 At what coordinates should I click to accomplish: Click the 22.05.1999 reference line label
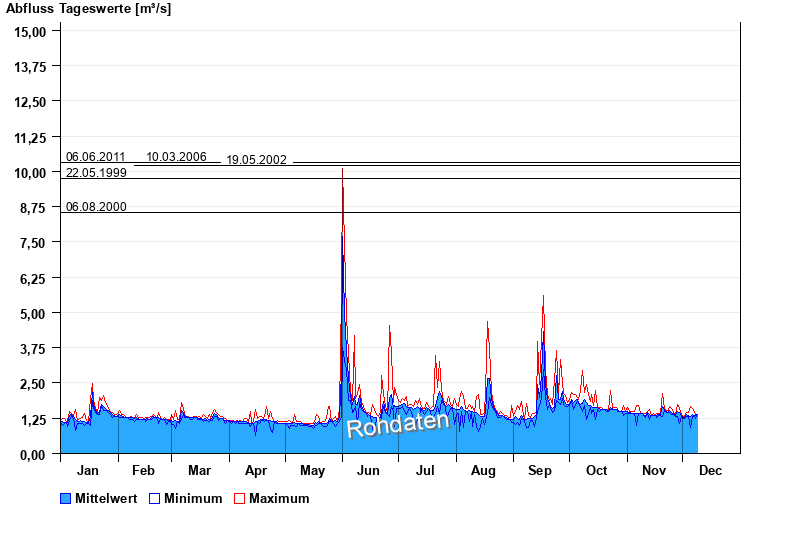pyautogui.click(x=95, y=173)
